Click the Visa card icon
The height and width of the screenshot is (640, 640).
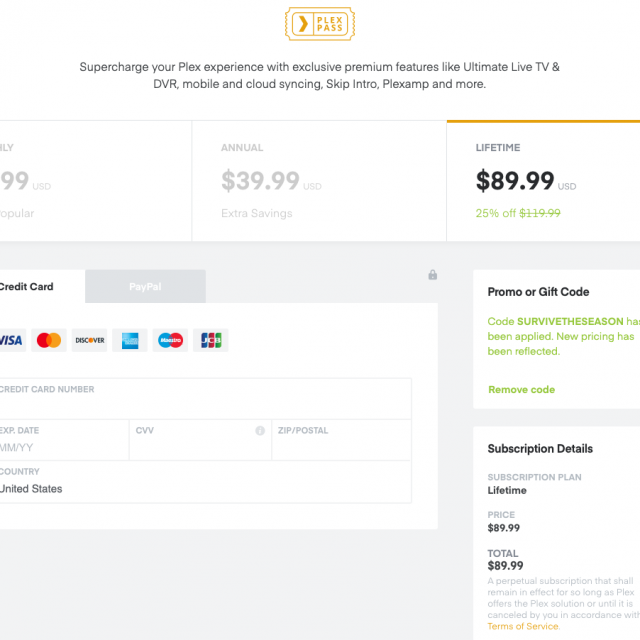[x=10, y=340]
